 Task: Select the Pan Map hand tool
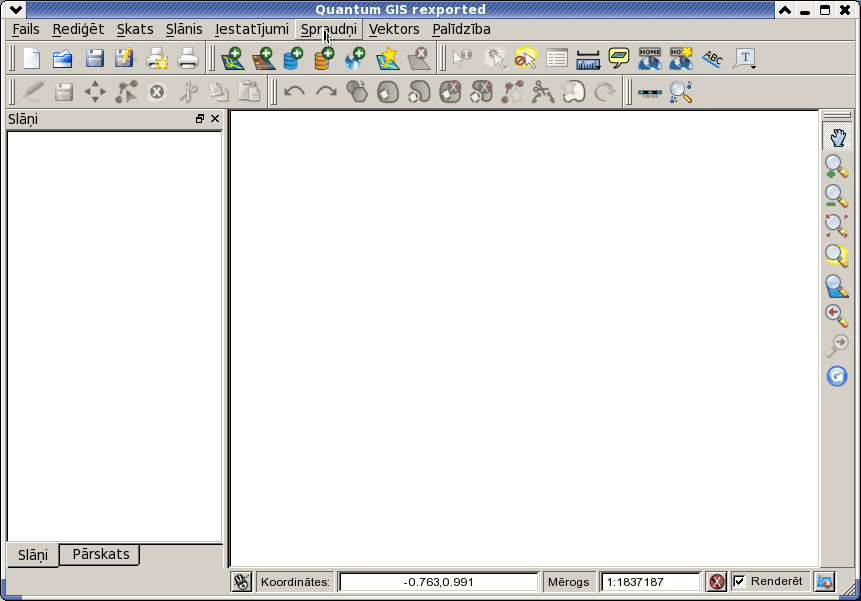click(837, 137)
